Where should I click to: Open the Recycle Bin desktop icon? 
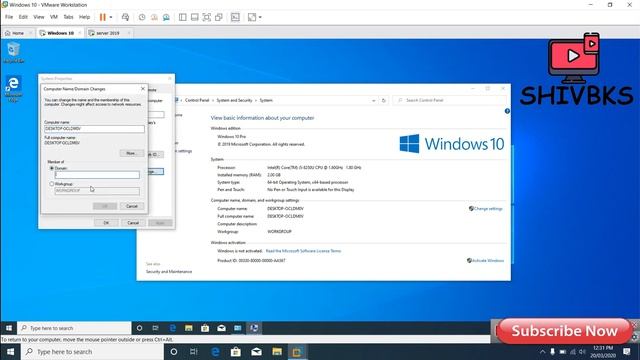coord(13,53)
